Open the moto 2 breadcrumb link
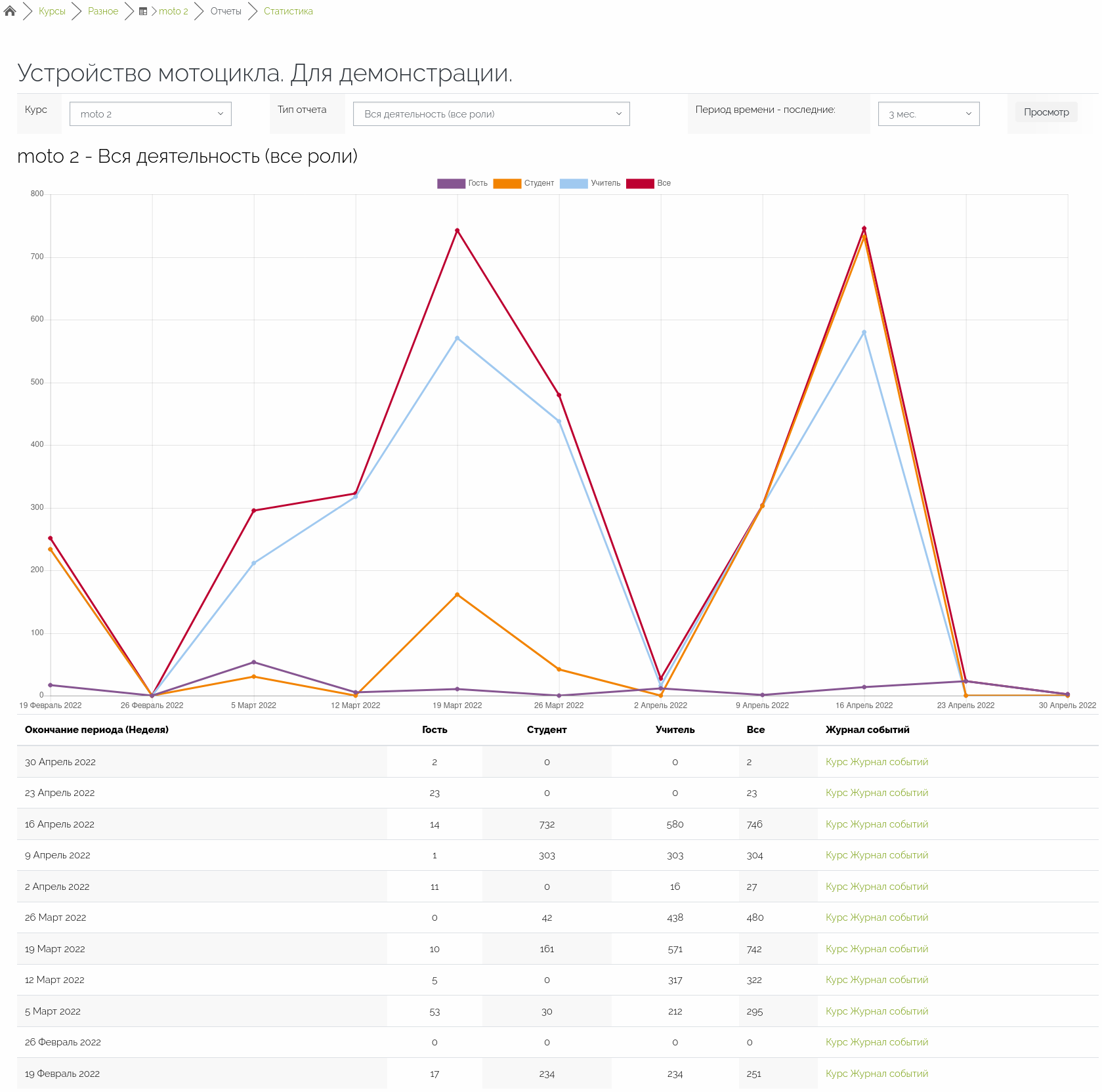 point(173,11)
